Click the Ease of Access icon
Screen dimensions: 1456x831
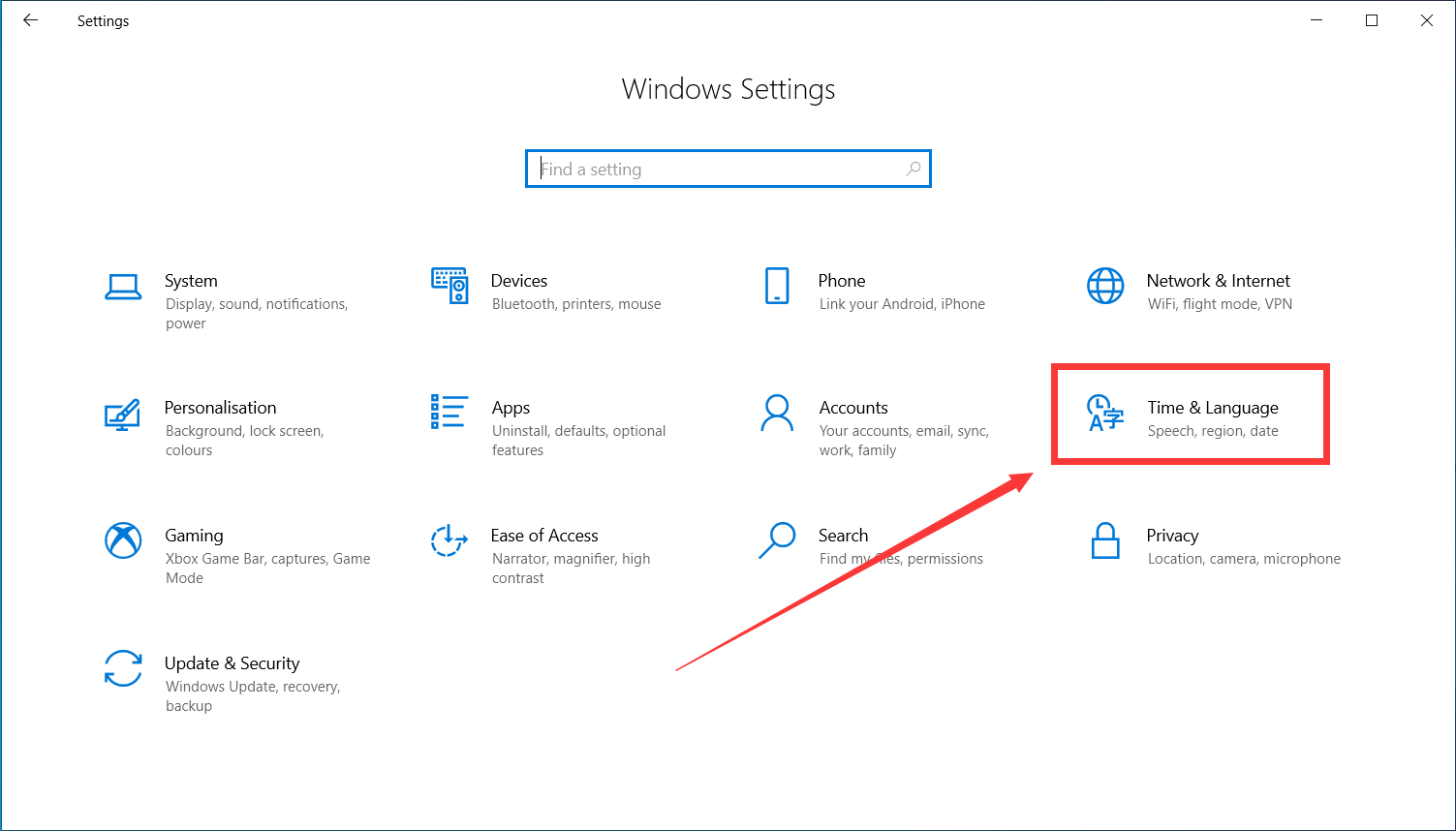click(x=449, y=540)
